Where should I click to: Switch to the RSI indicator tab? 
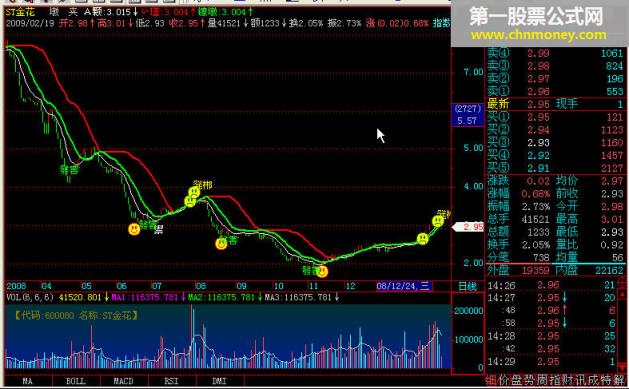[171, 381]
